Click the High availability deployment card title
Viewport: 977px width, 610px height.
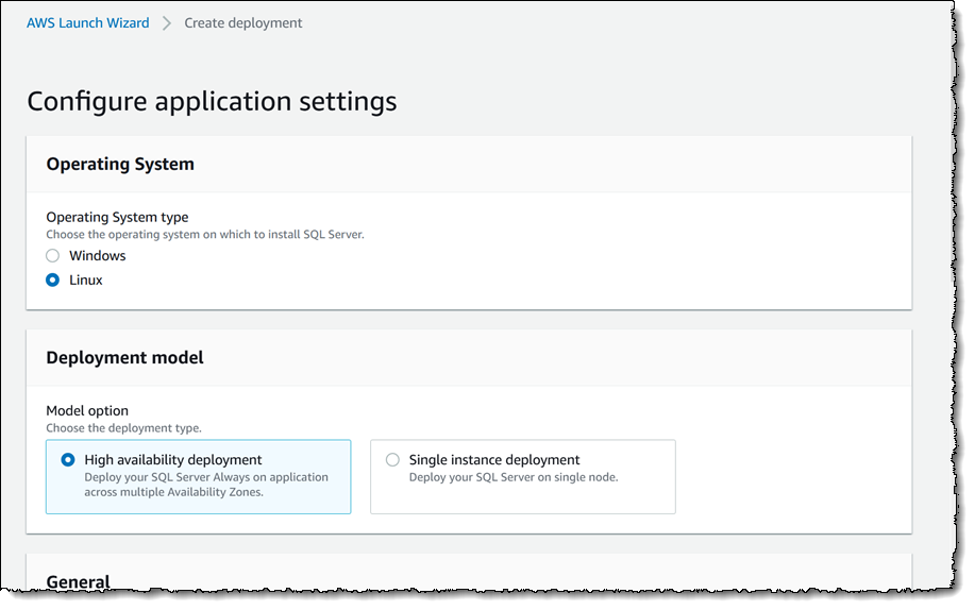[173, 460]
